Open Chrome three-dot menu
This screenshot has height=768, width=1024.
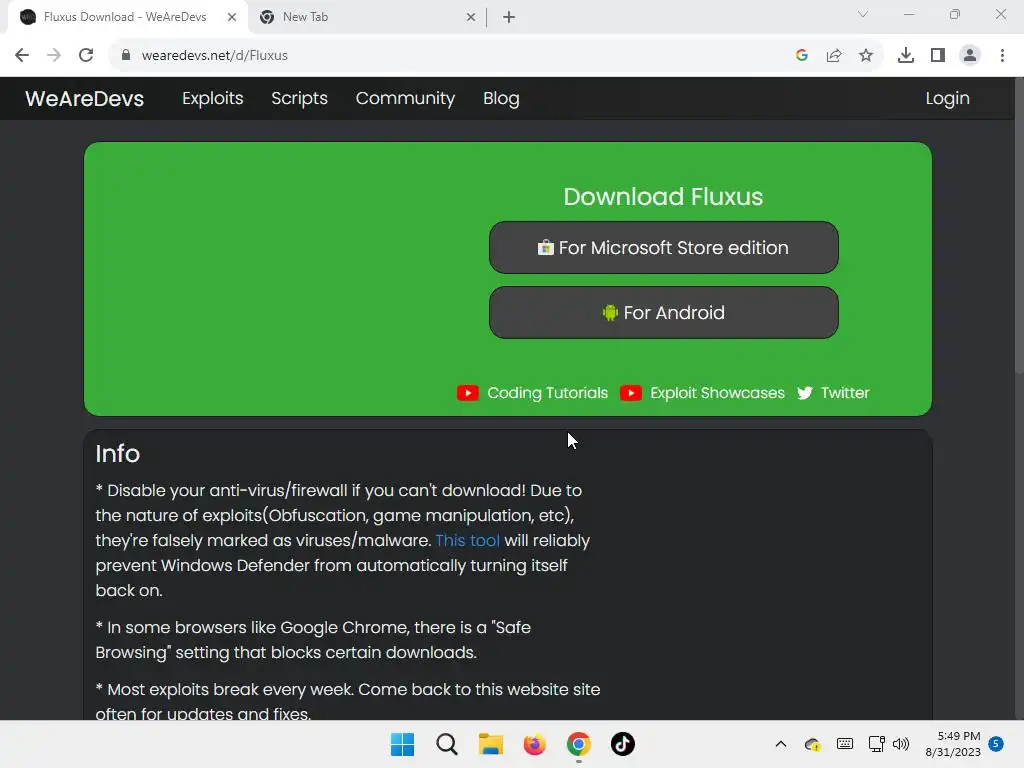1002,55
